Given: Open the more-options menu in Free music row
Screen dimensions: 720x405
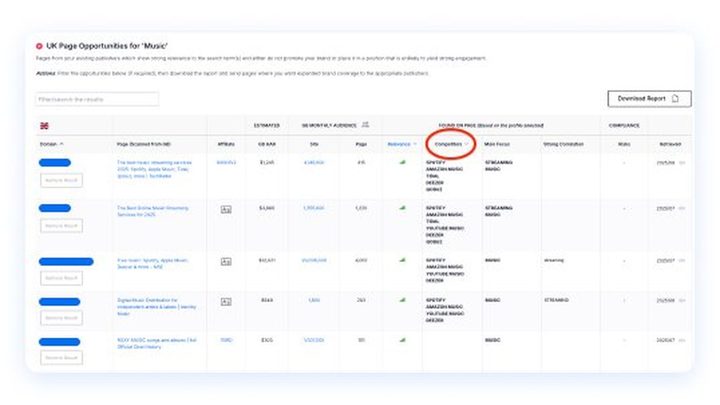Looking at the screenshot, I should click(x=682, y=261).
